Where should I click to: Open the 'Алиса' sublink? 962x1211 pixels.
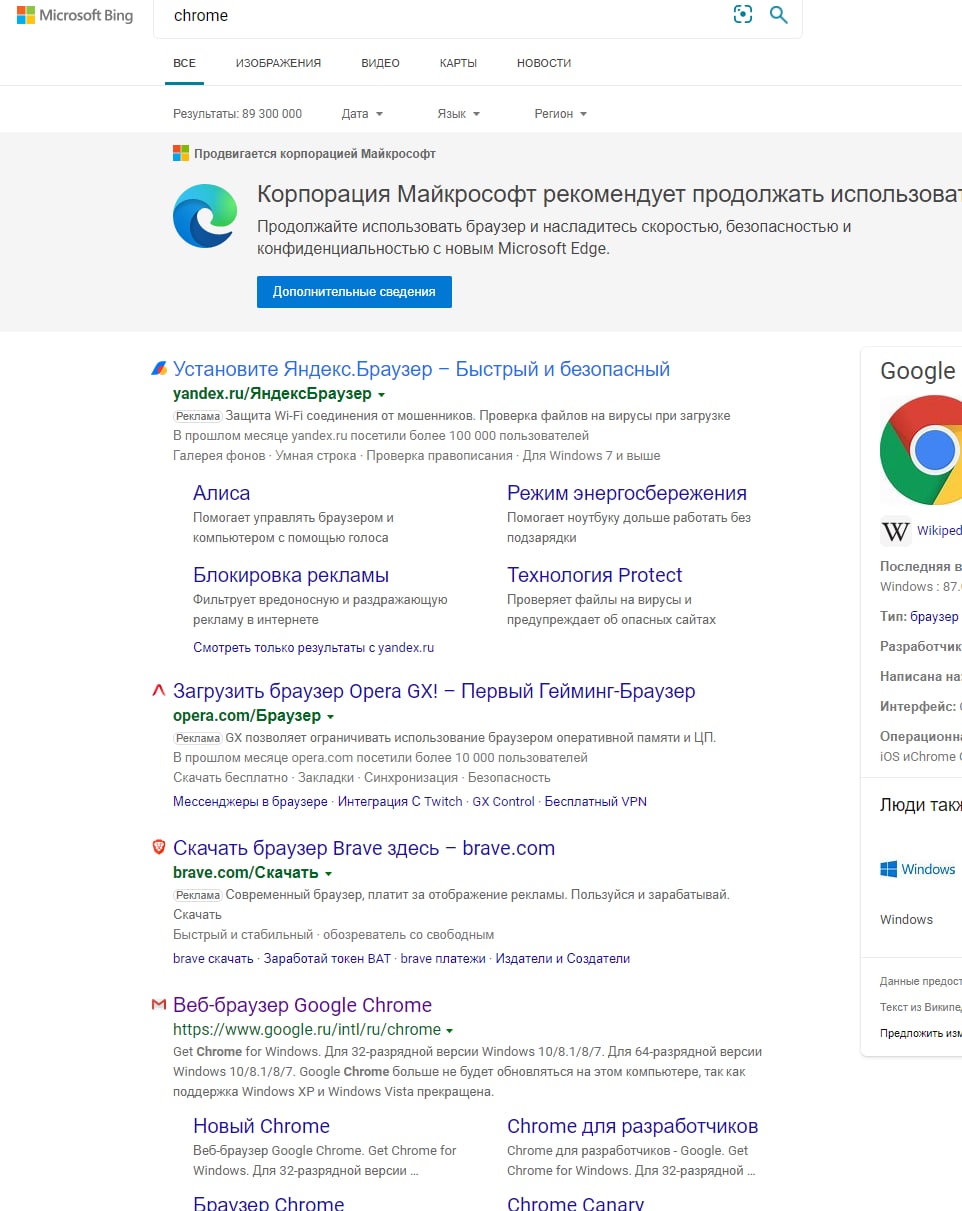tap(221, 493)
